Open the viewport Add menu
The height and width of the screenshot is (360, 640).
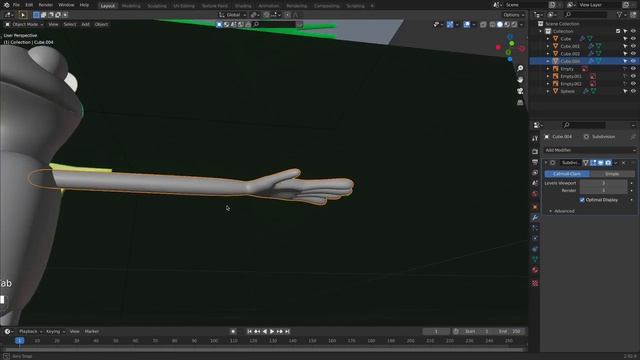(x=85, y=24)
